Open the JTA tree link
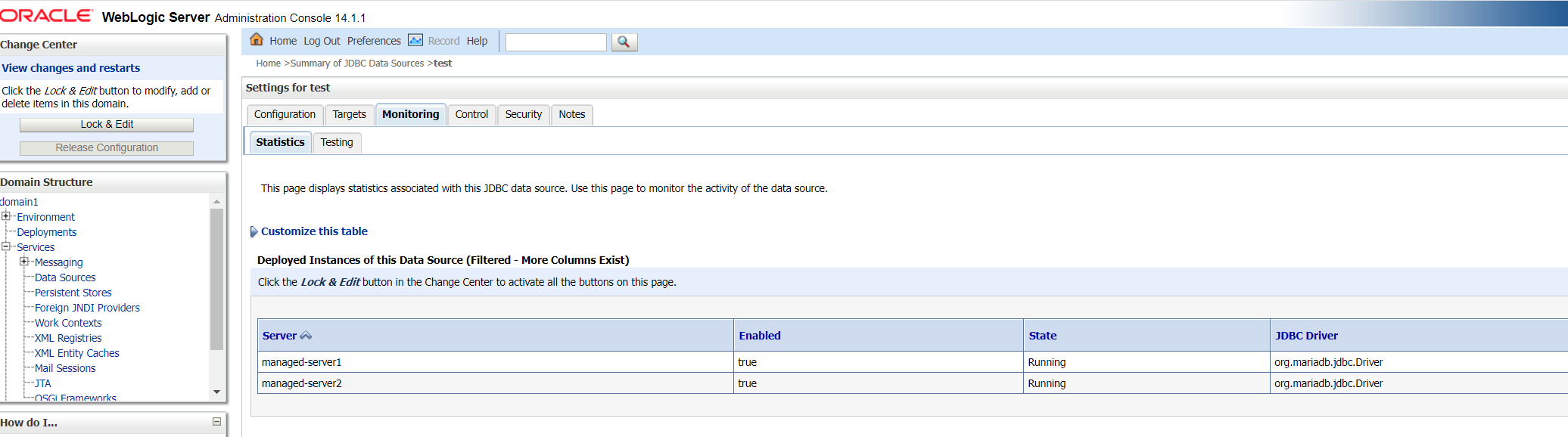 [x=43, y=383]
